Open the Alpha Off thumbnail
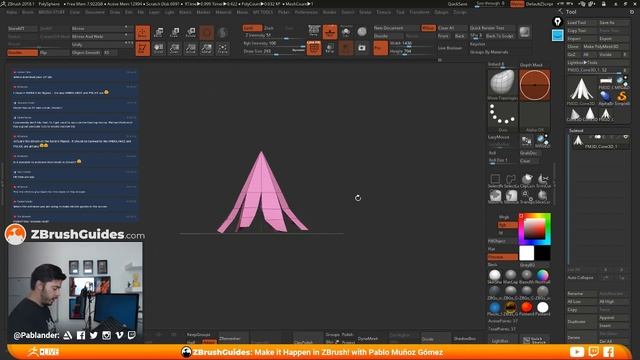This screenshot has height=360, width=640. coord(535,116)
